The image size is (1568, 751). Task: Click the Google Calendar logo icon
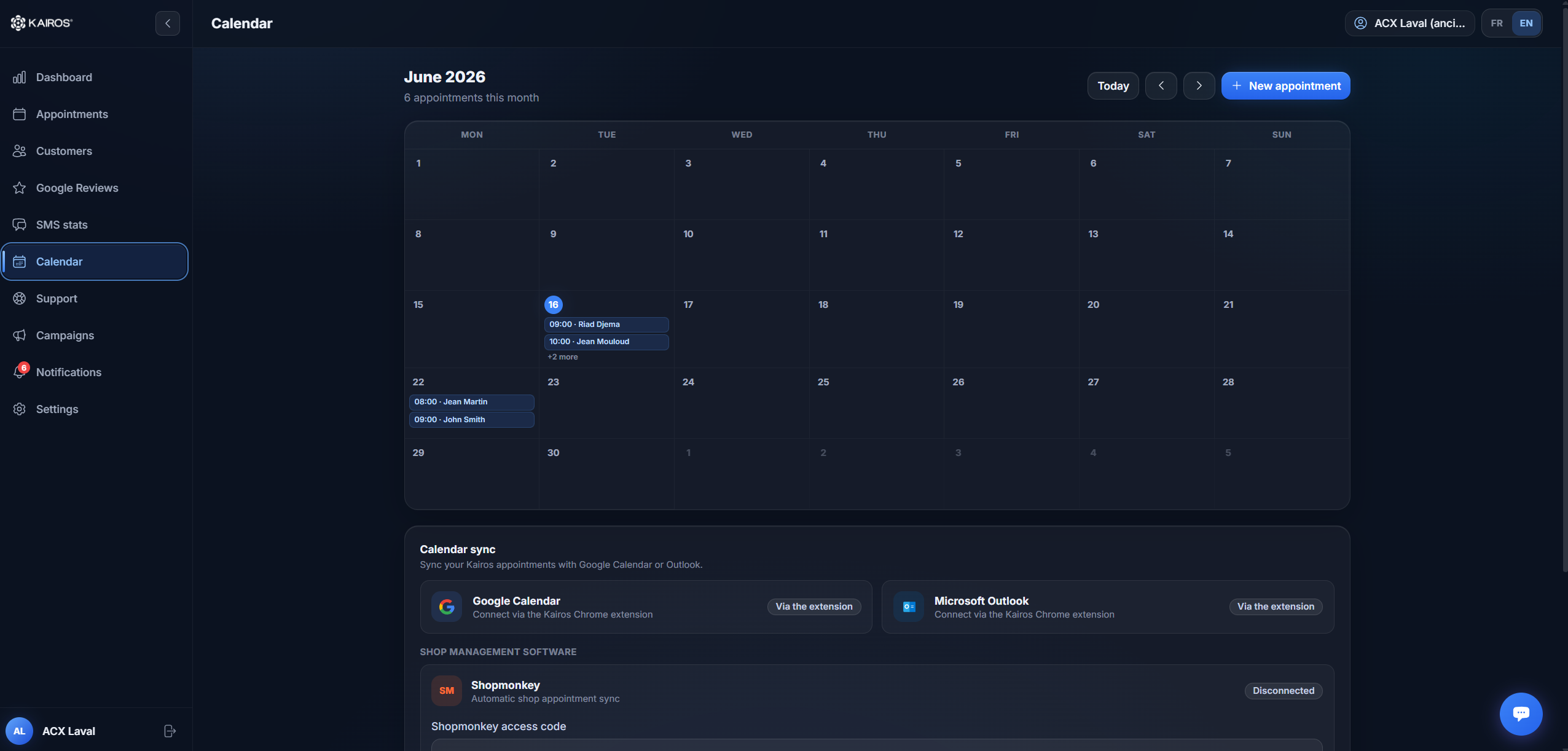(447, 607)
